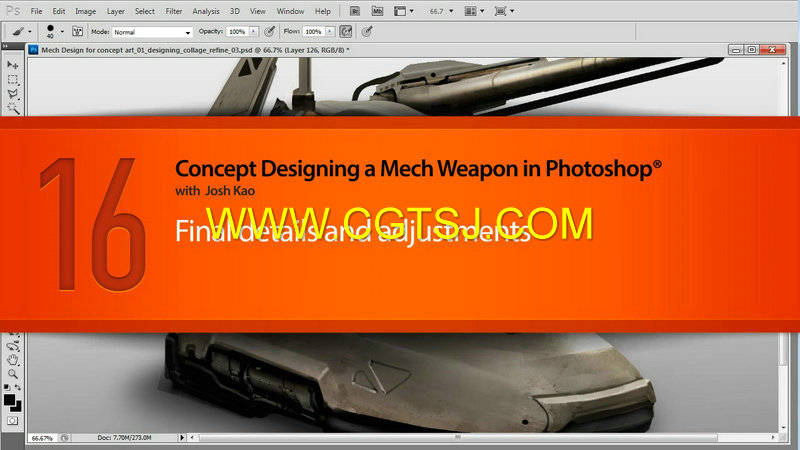Expand the collapsed tools panel arrows
The image size is (800, 450).
pos(5,46)
